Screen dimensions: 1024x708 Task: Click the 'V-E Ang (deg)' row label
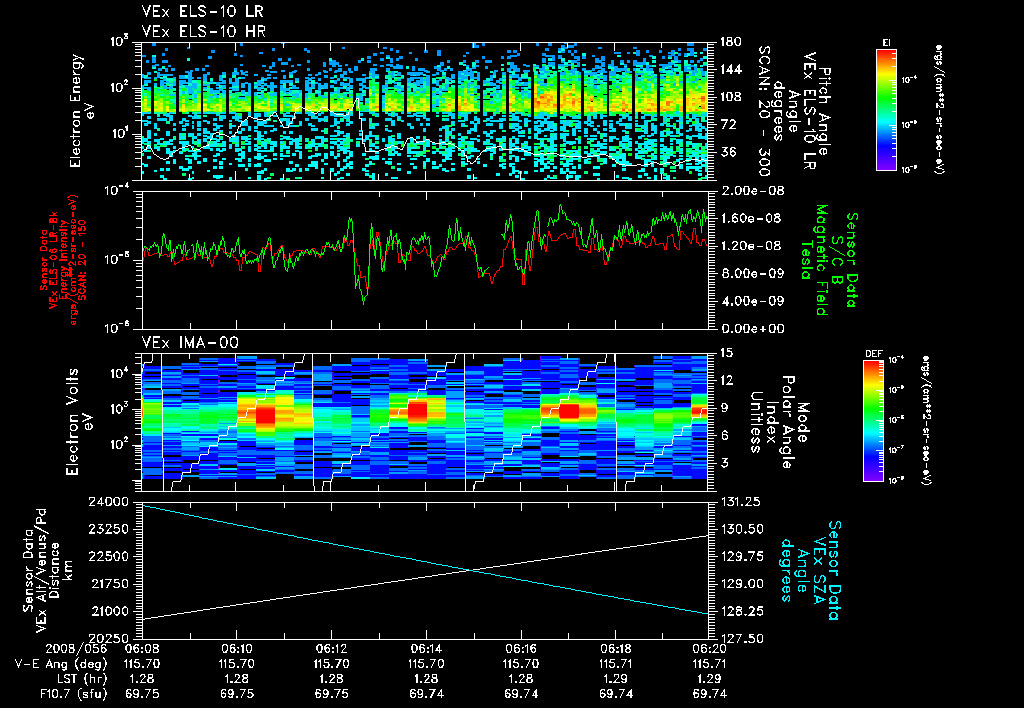click(60, 664)
